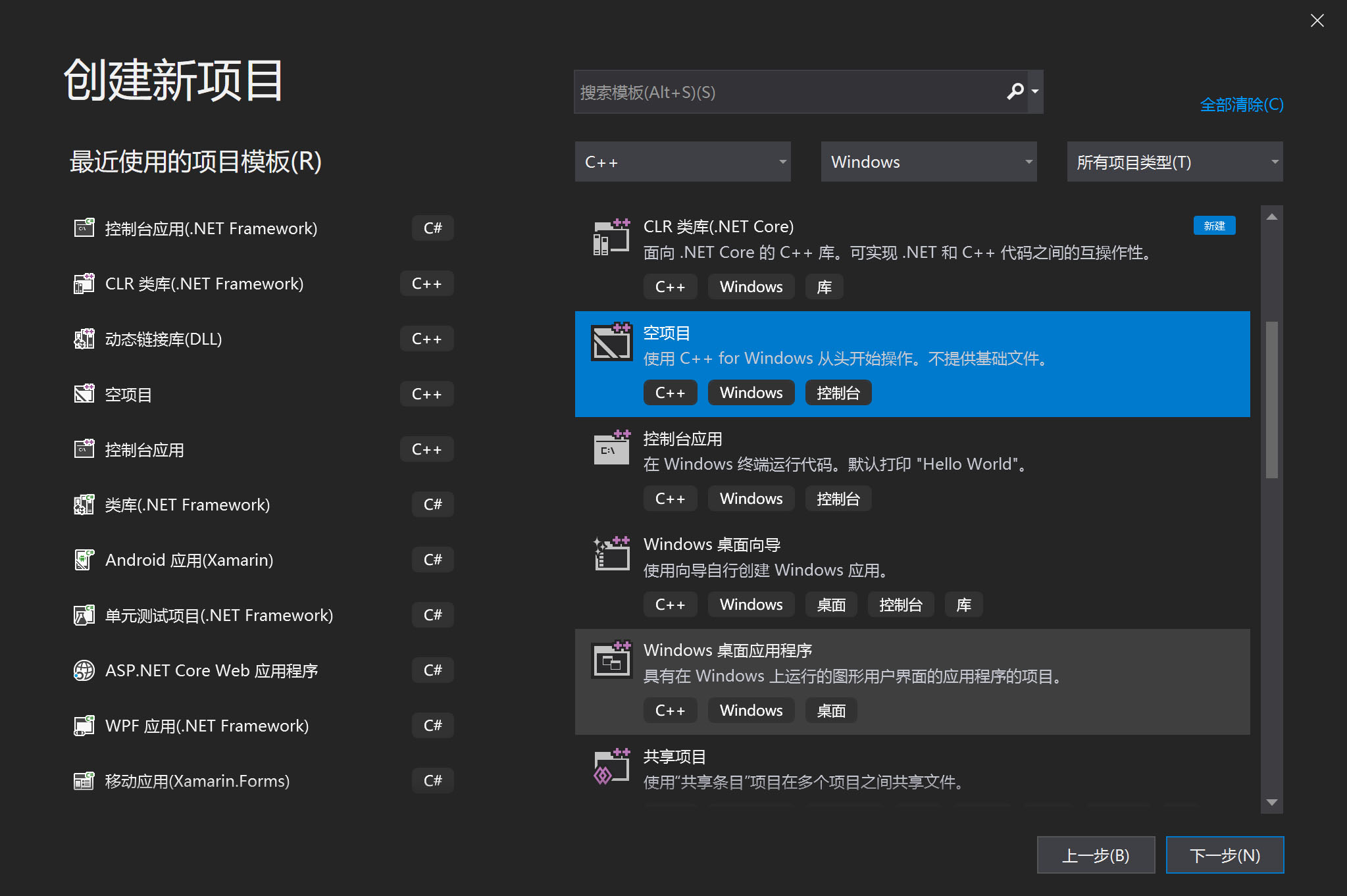Select 控制台应用 title in template list

682,439
